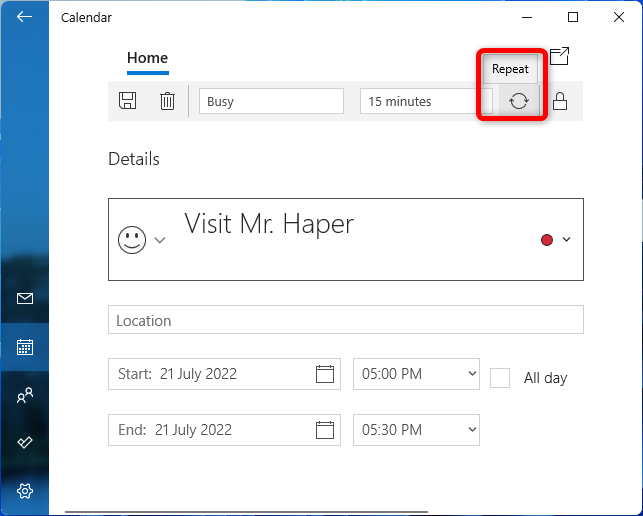Go back using the left arrow
The width and height of the screenshot is (643, 516).
pyautogui.click(x=24, y=17)
